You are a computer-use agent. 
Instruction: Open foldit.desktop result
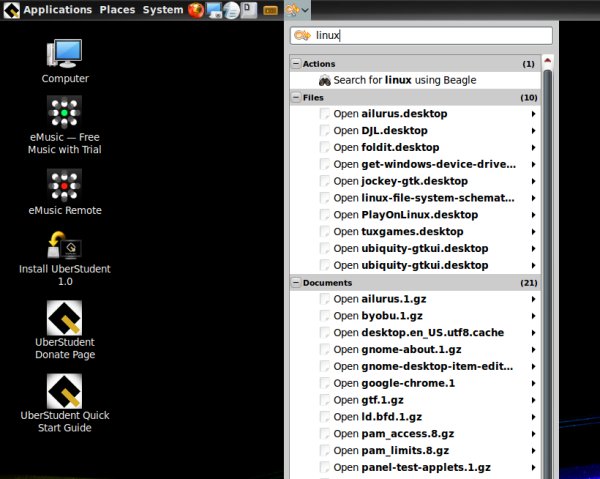415,147
